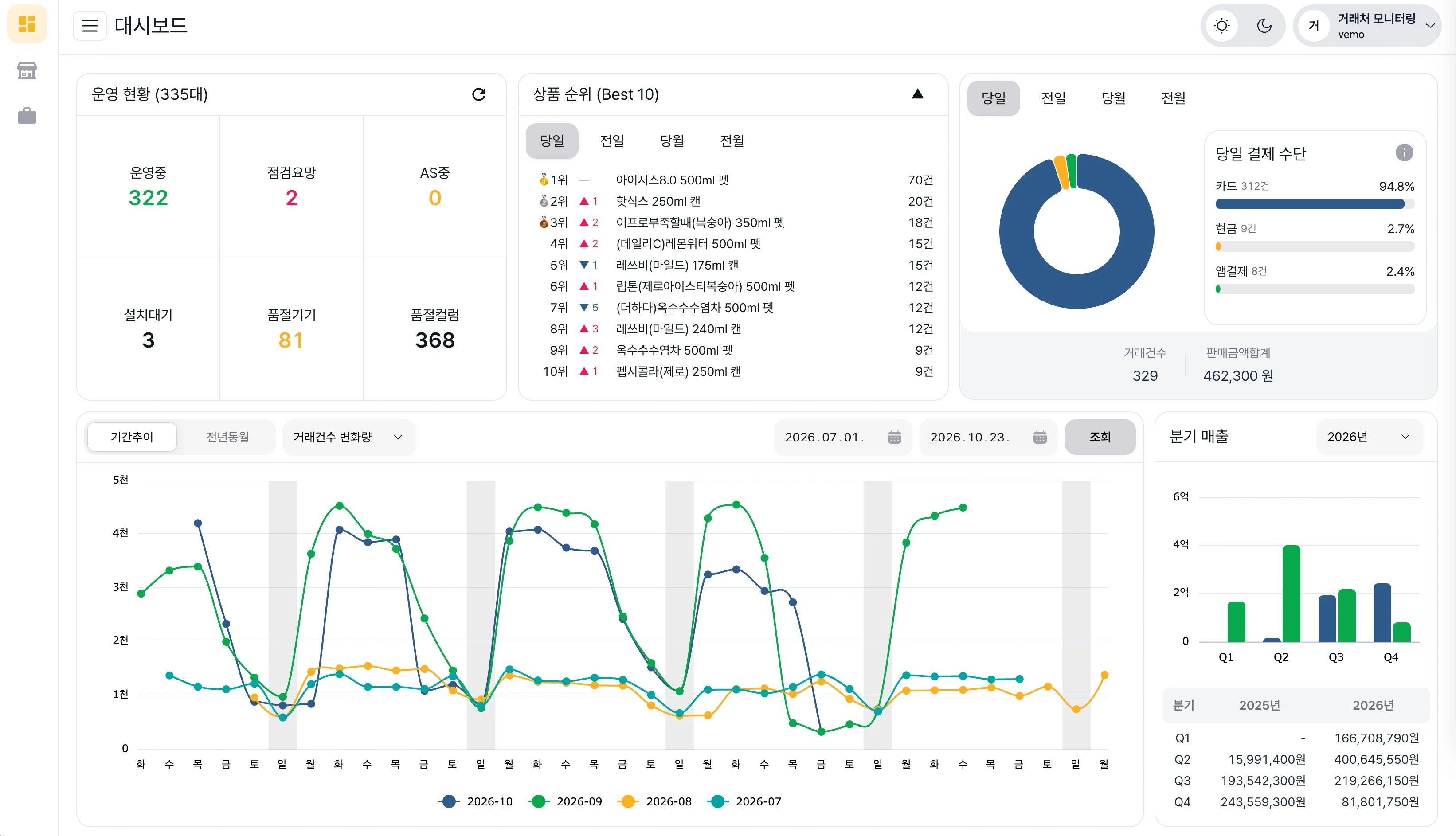
Task: Click the 품절컬럼 368 status cell
Action: click(x=434, y=329)
